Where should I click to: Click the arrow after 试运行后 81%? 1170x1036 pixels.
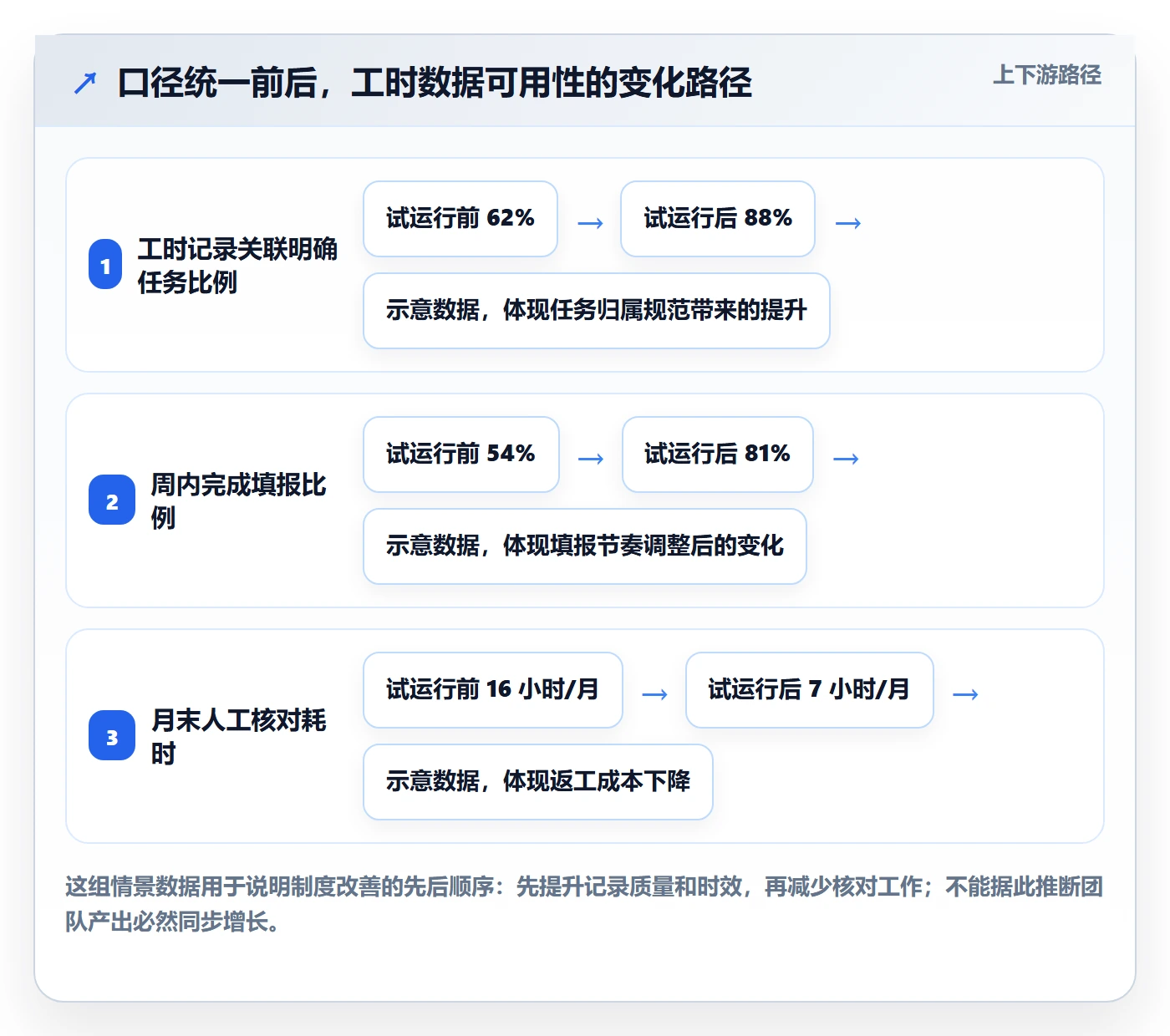pyautogui.click(x=847, y=459)
